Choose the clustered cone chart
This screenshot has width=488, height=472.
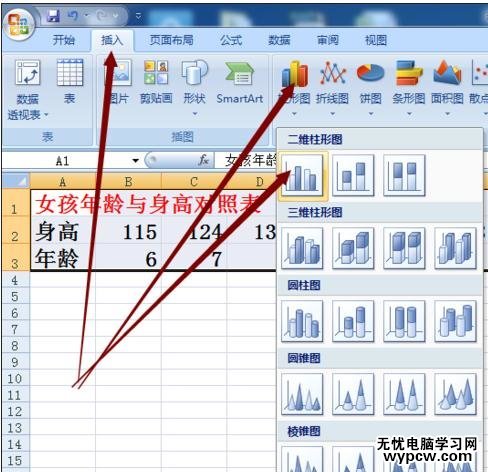tap(302, 394)
